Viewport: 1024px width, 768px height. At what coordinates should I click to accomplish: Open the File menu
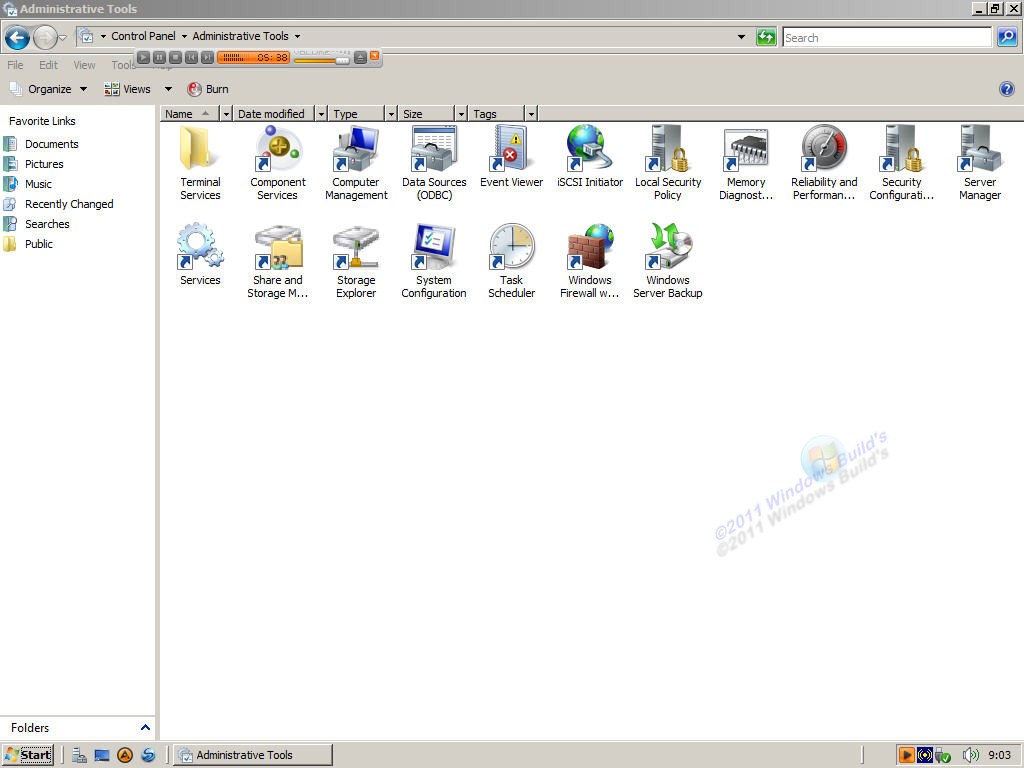(x=15, y=65)
